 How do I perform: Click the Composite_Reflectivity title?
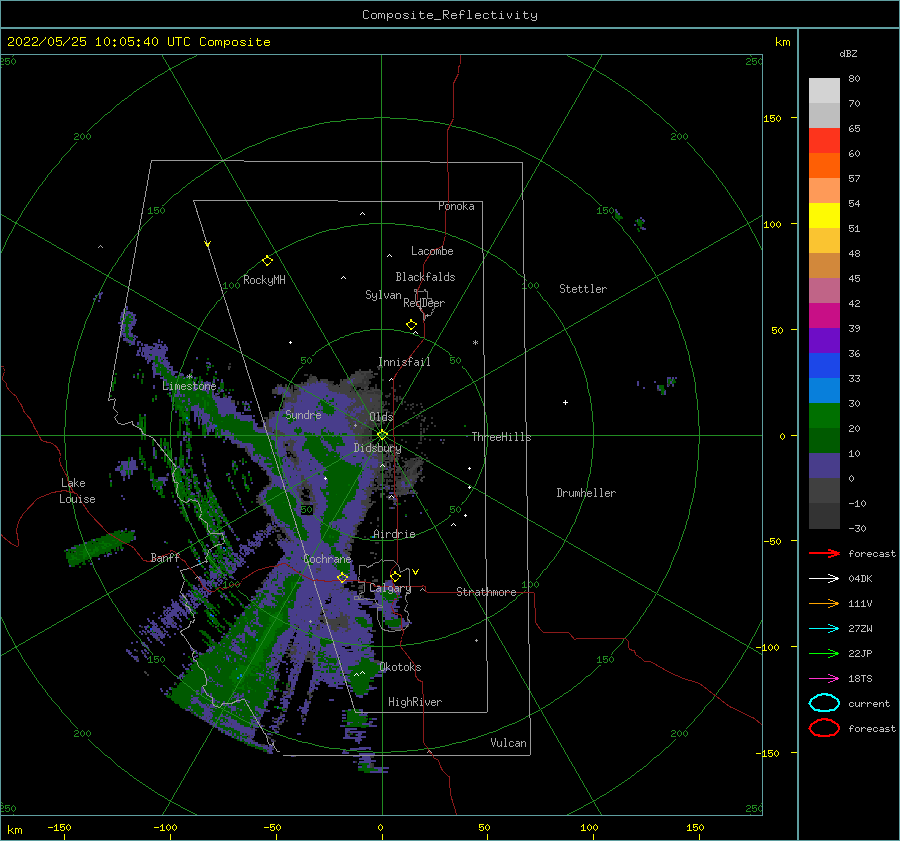pyautogui.click(x=450, y=15)
